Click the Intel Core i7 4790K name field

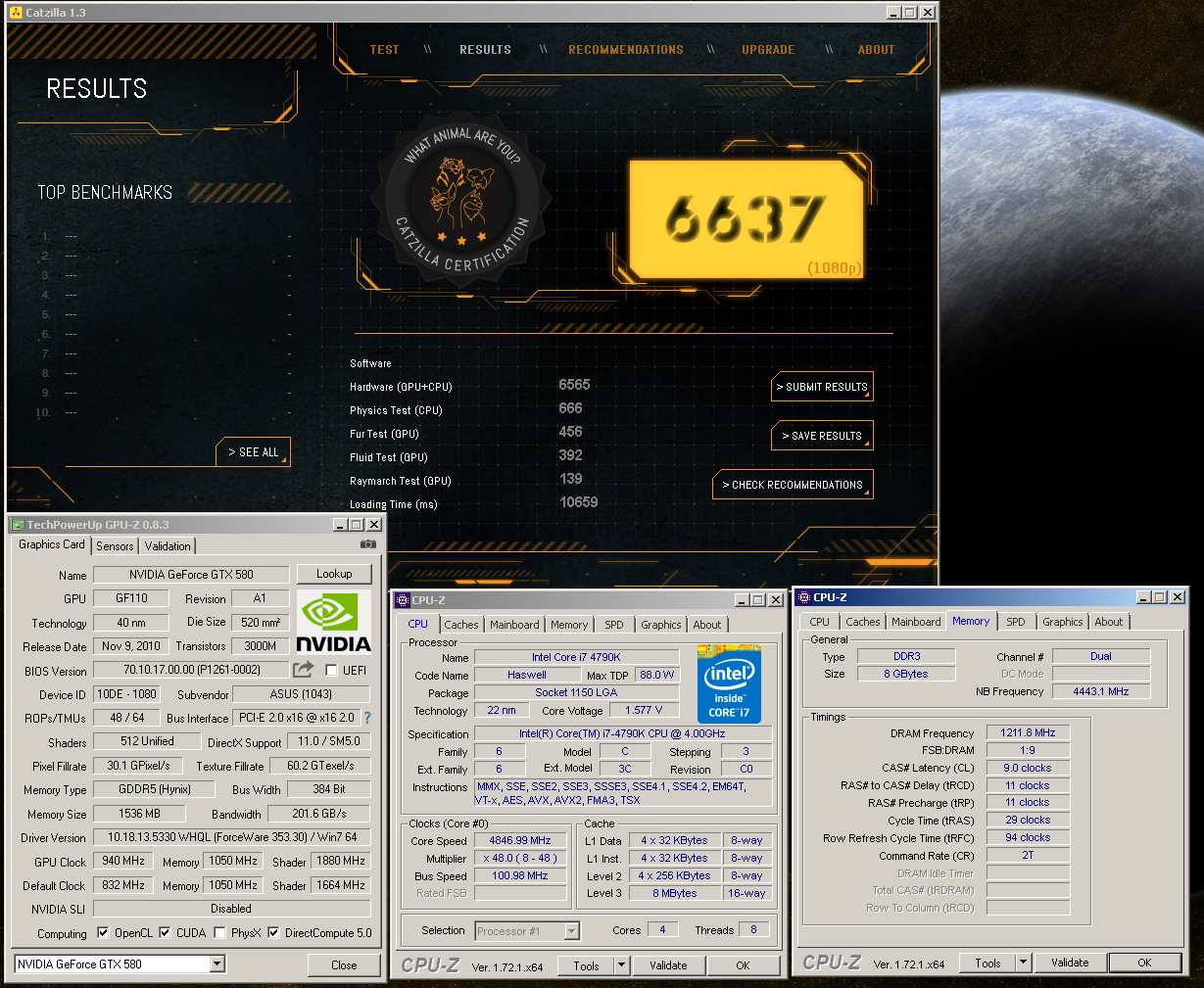576,657
